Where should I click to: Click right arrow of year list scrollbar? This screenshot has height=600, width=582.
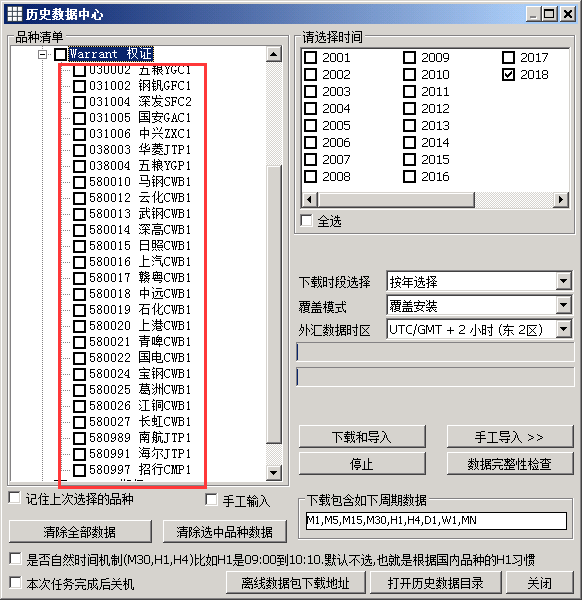coord(561,199)
